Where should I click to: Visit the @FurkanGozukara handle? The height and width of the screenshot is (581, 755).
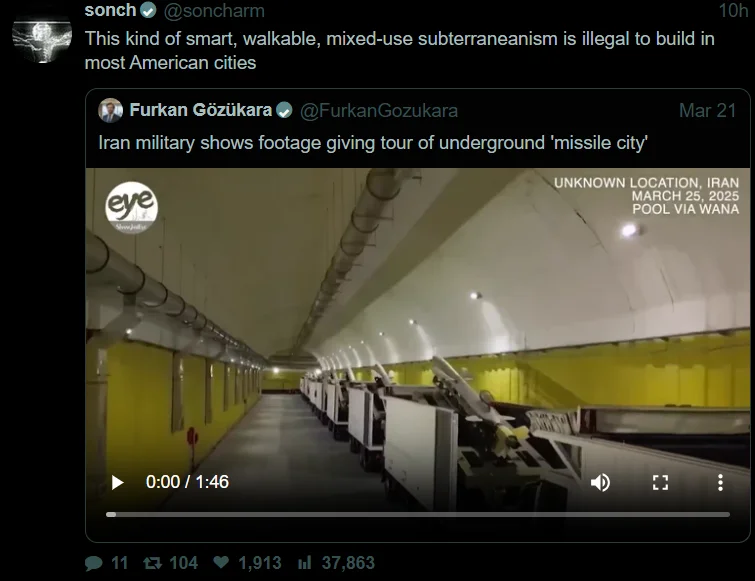379,111
